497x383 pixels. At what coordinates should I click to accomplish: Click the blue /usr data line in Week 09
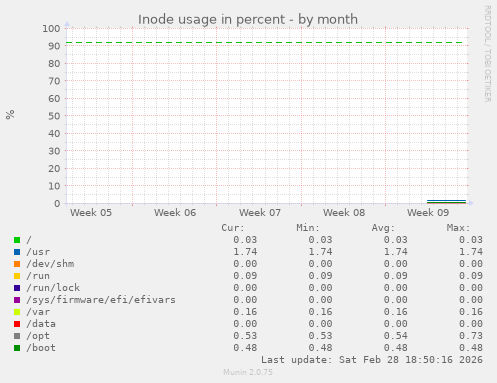[x=446, y=200]
